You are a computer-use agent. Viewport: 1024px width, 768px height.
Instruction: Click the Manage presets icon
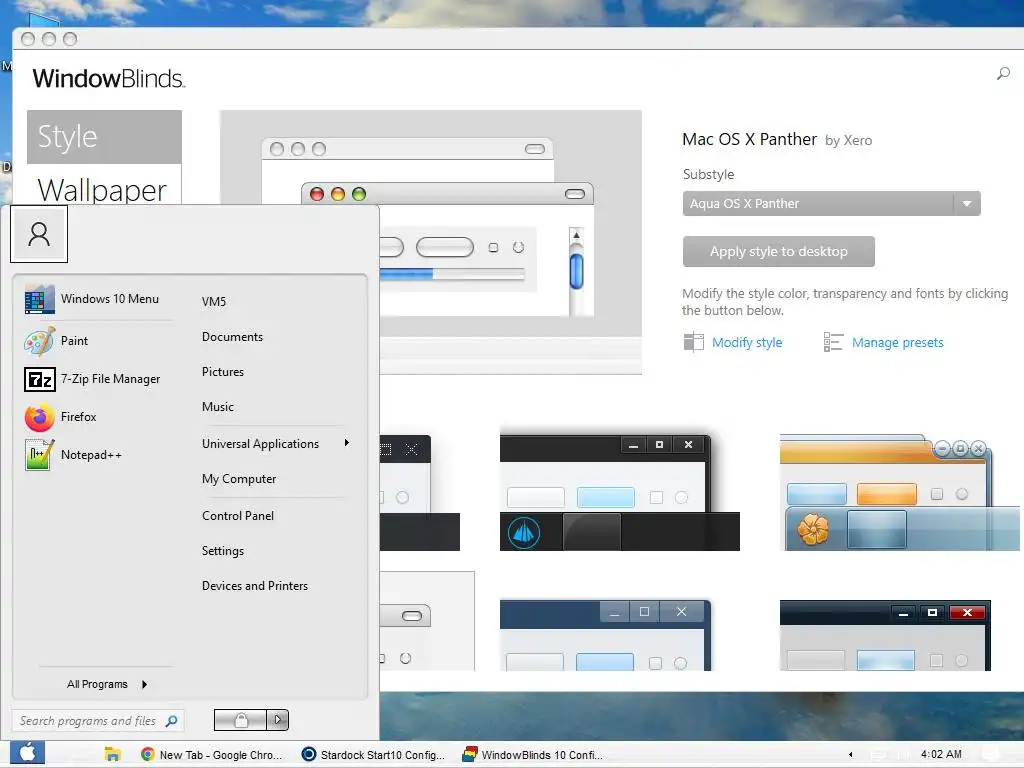tap(833, 342)
